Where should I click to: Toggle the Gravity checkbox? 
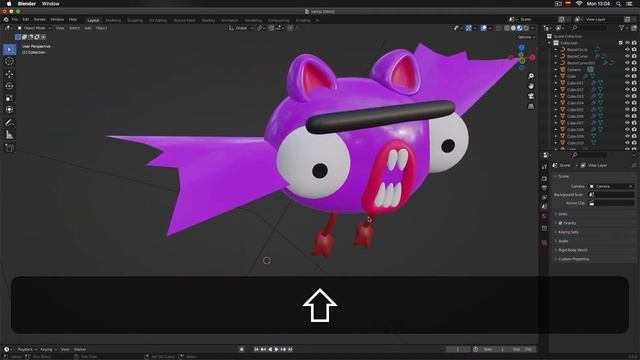tap(560, 223)
